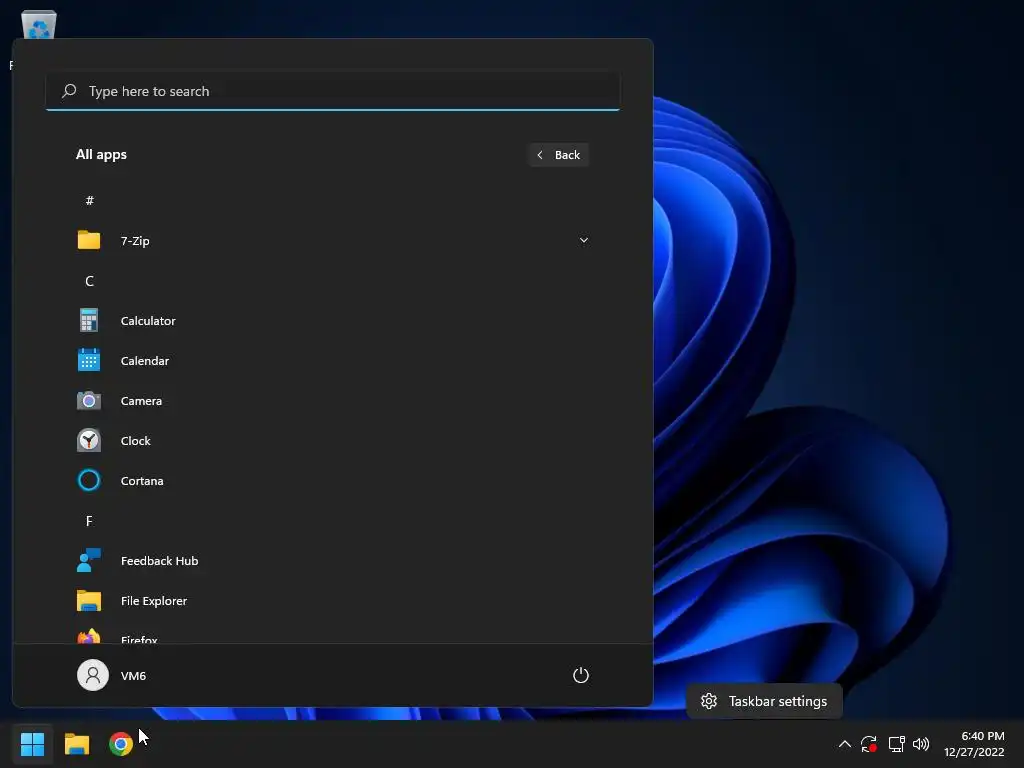Open Taskbar settings menu entry
1024x768 pixels.
(764, 701)
